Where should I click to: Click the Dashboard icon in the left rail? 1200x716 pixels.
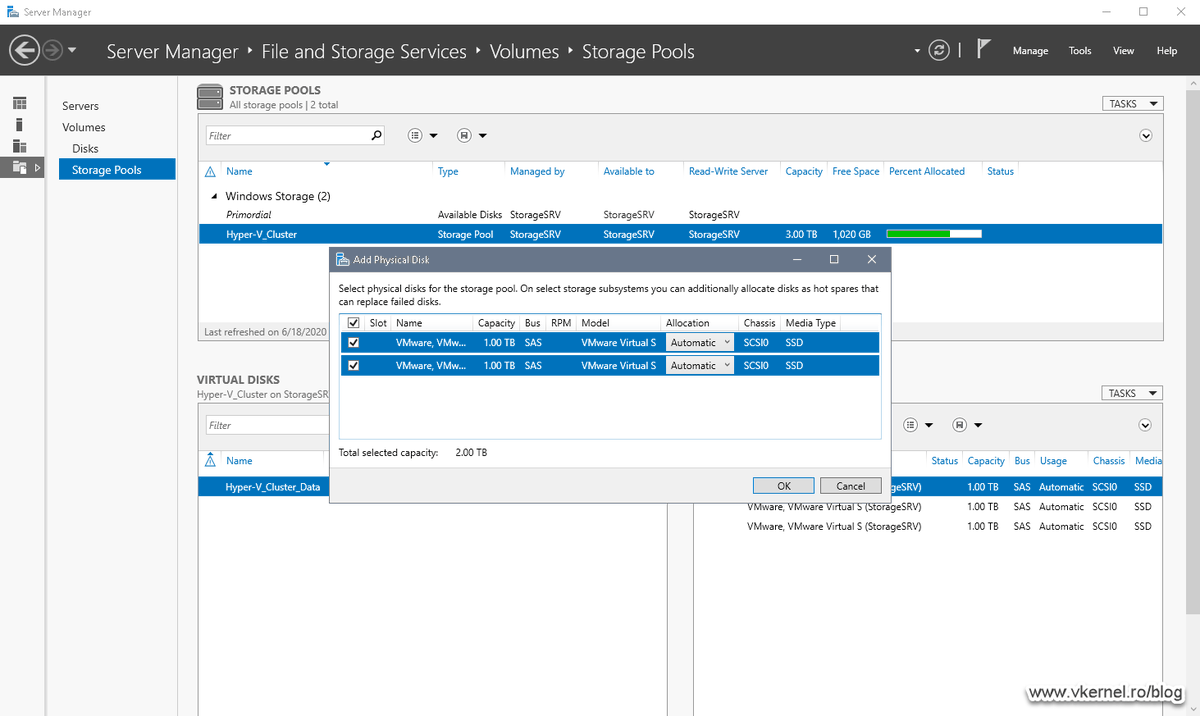[20, 104]
